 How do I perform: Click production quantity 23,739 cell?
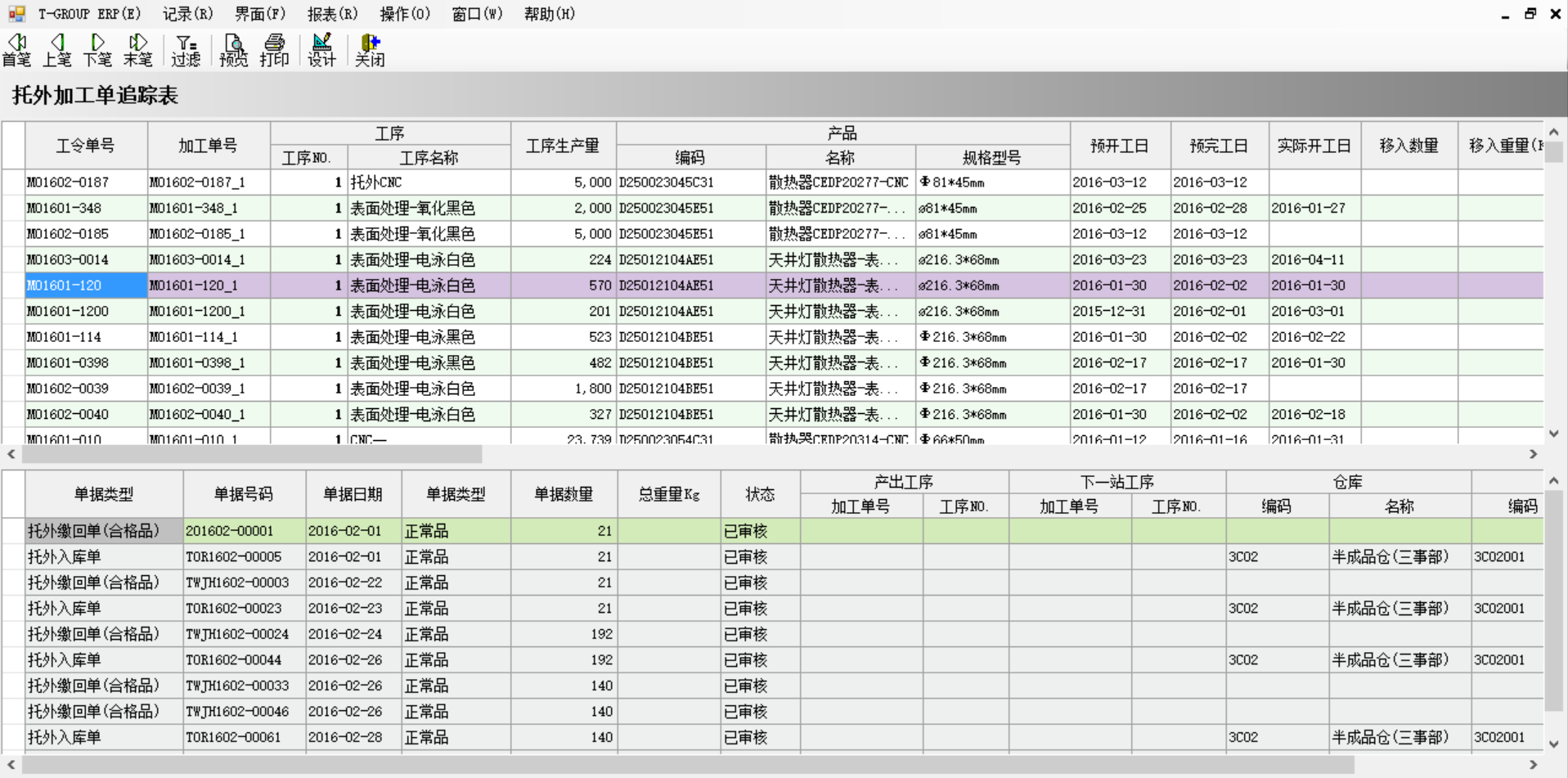coord(564,438)
